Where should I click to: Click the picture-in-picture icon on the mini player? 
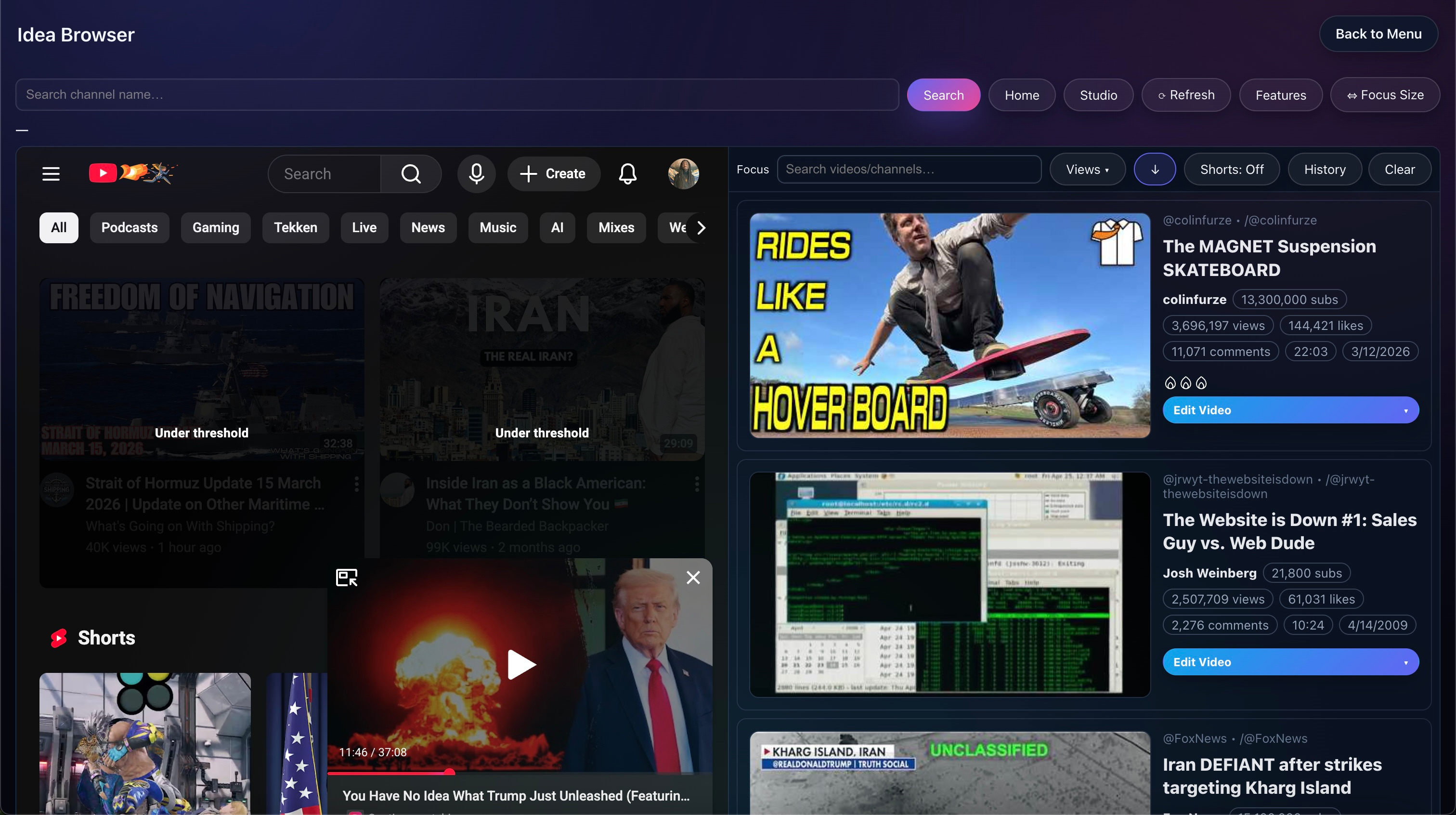point(347,578)
